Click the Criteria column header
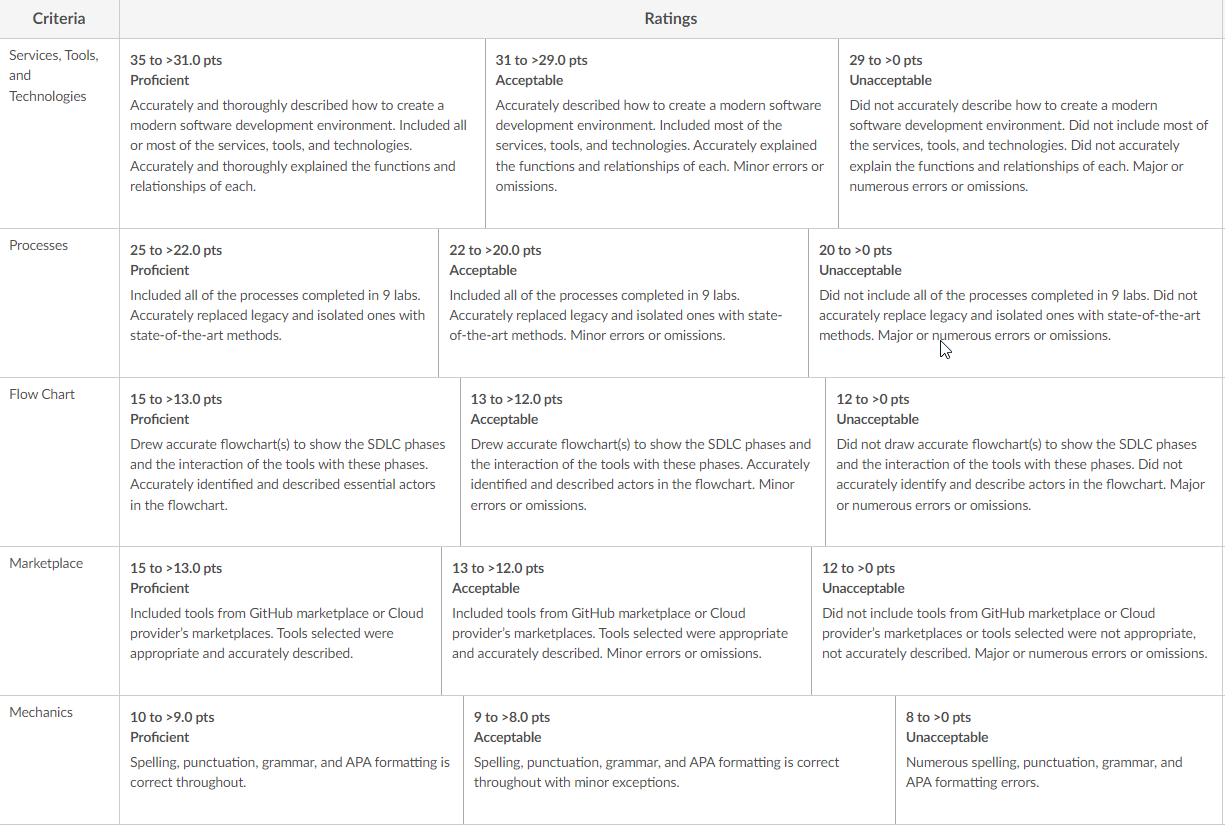The width and height of the screenshot is (1225, 826). pyautogui.click(x=59, y=19)
